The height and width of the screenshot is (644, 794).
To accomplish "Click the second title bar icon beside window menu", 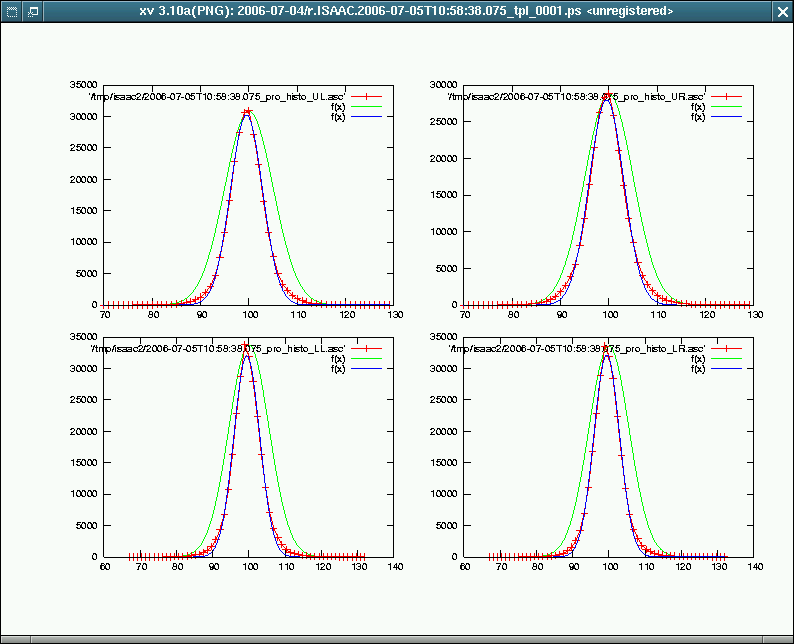I will pos(32,10).
